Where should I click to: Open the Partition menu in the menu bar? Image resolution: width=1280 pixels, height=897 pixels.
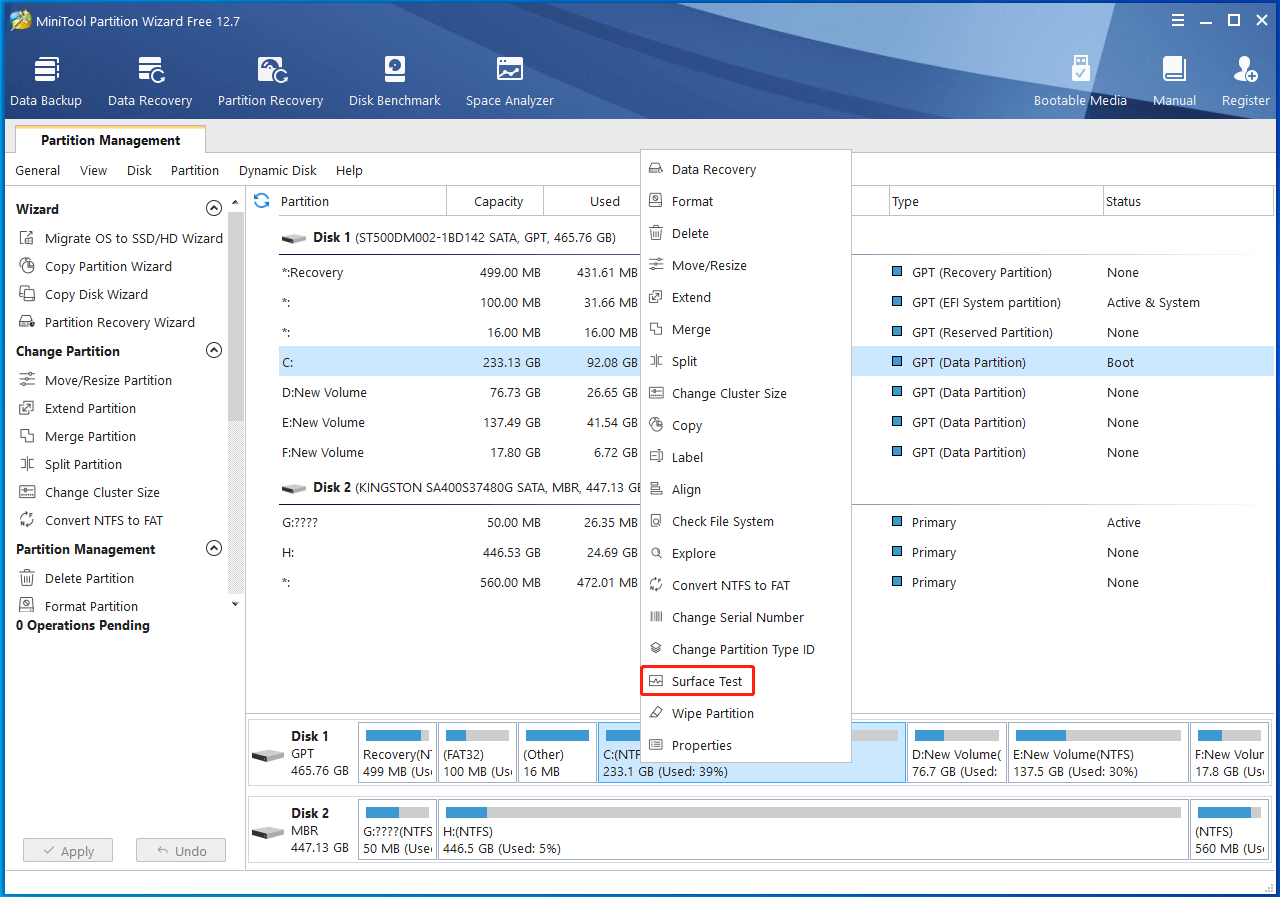tap(195, 170)
